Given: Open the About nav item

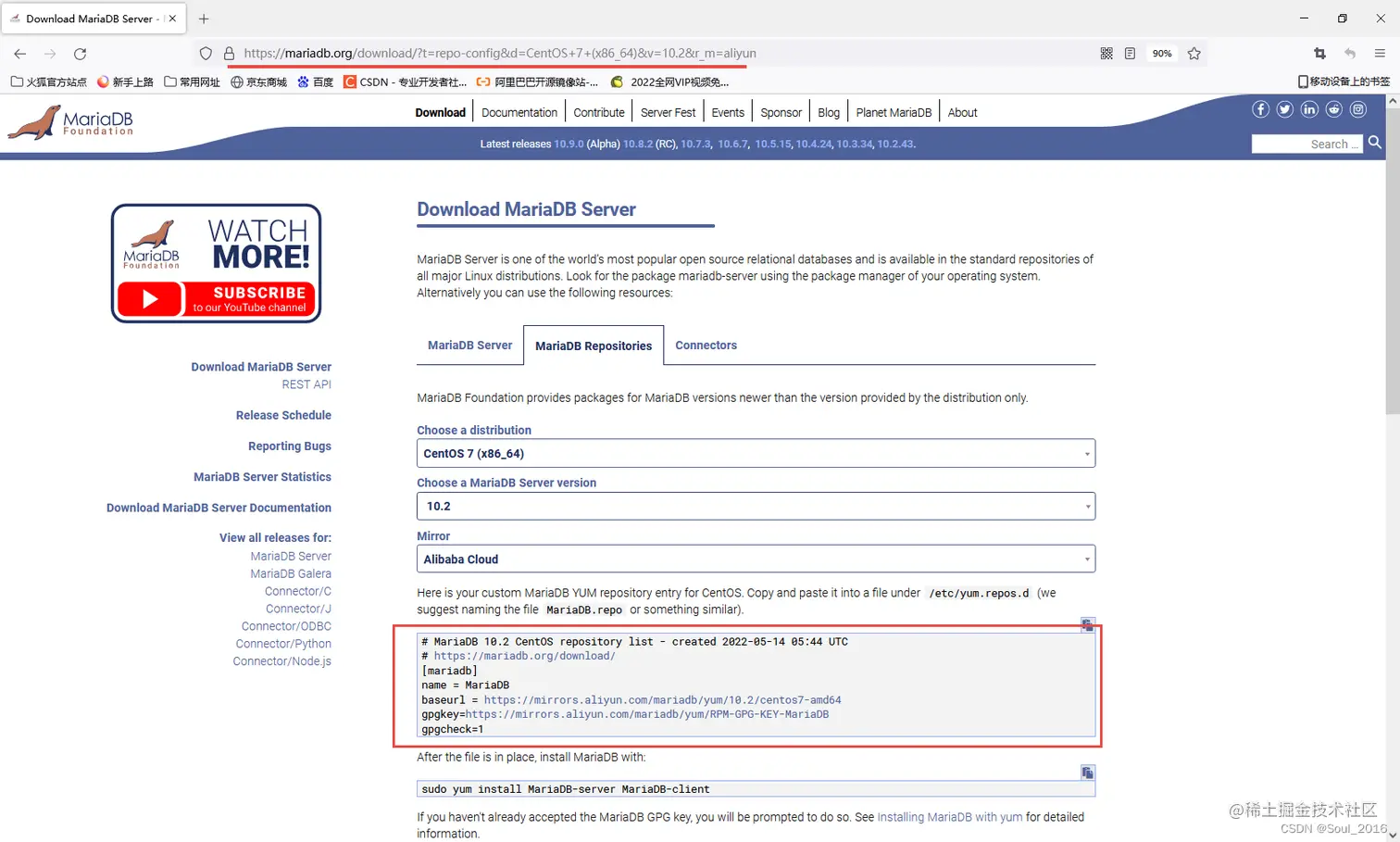Looking at the screenshot, I should [962, 112].
